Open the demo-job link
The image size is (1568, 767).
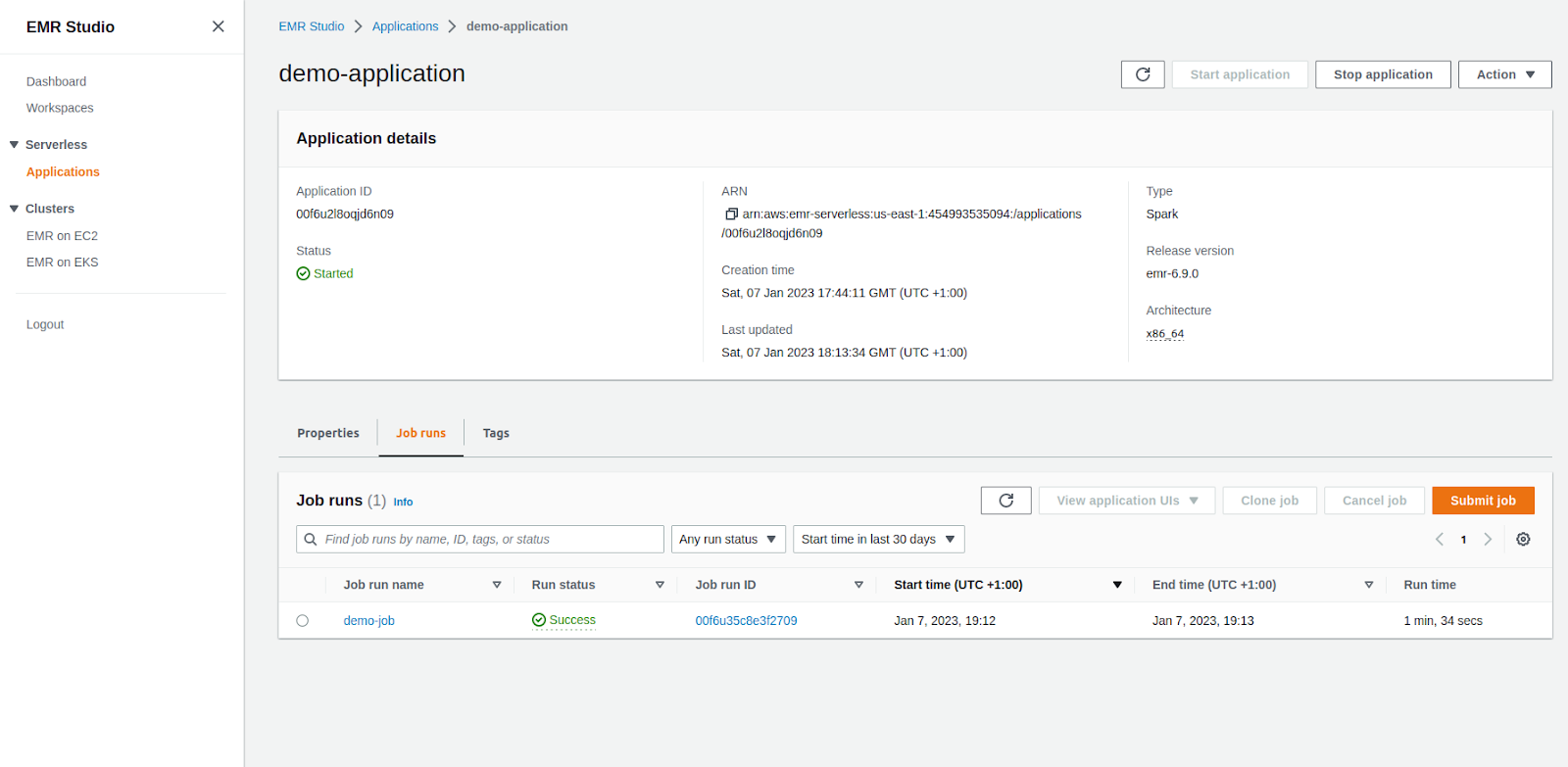(368, 621)
